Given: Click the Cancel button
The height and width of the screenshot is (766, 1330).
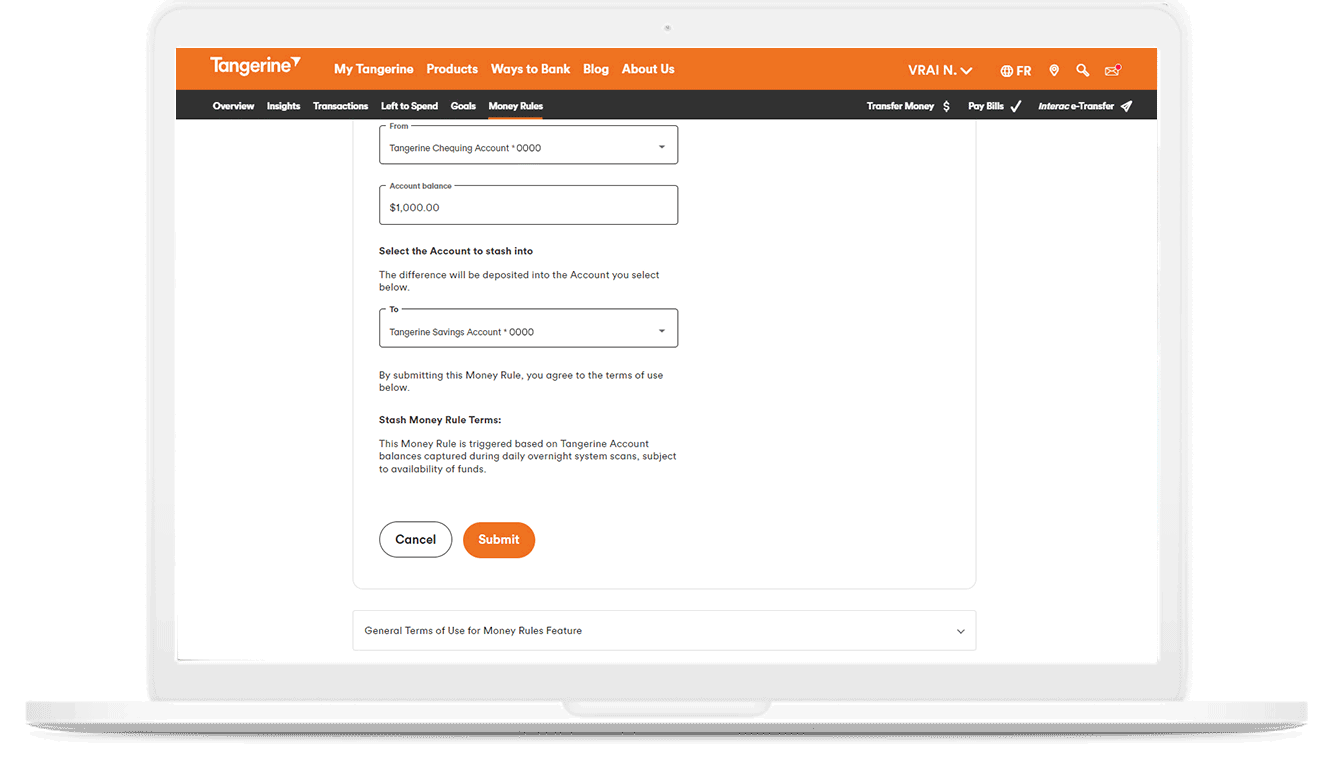Looking at the screenshot, I should pyautogui.click(x=415, y=540).
